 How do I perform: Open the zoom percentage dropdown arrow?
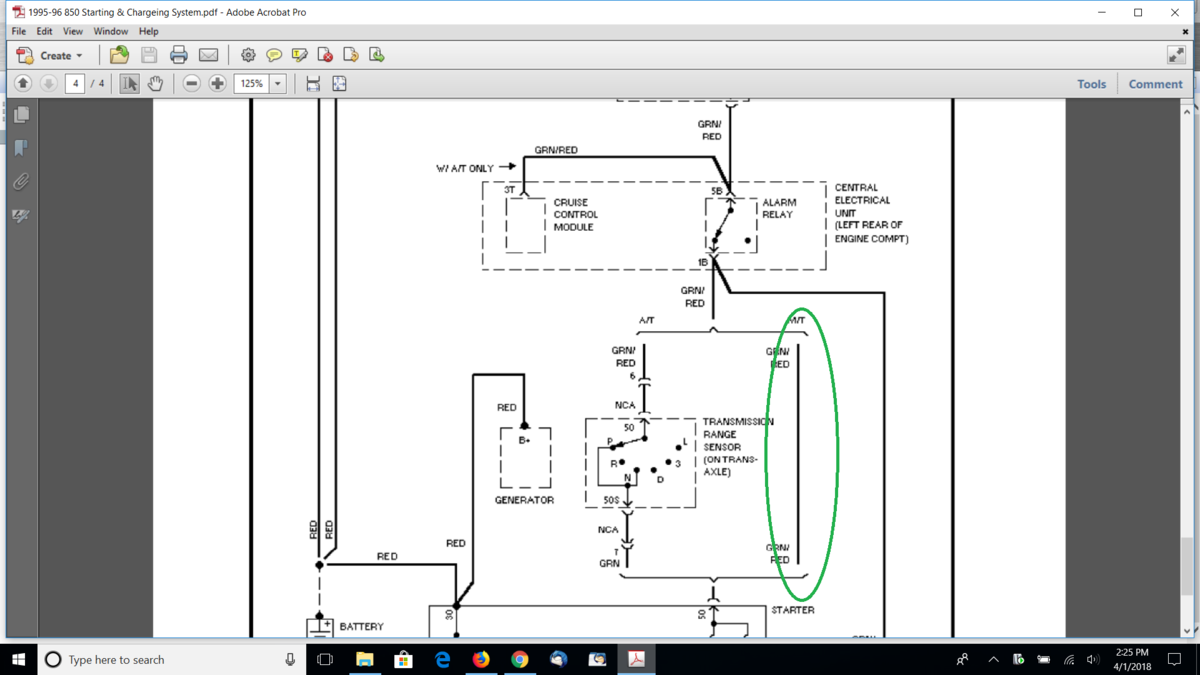278,84
